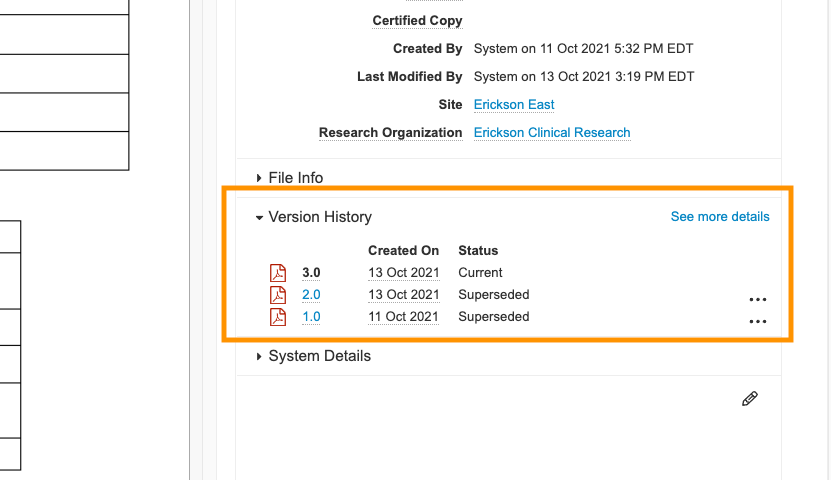831x480 pixels.
Task: Click the created date for version 3.0
Action: [403, 273]
